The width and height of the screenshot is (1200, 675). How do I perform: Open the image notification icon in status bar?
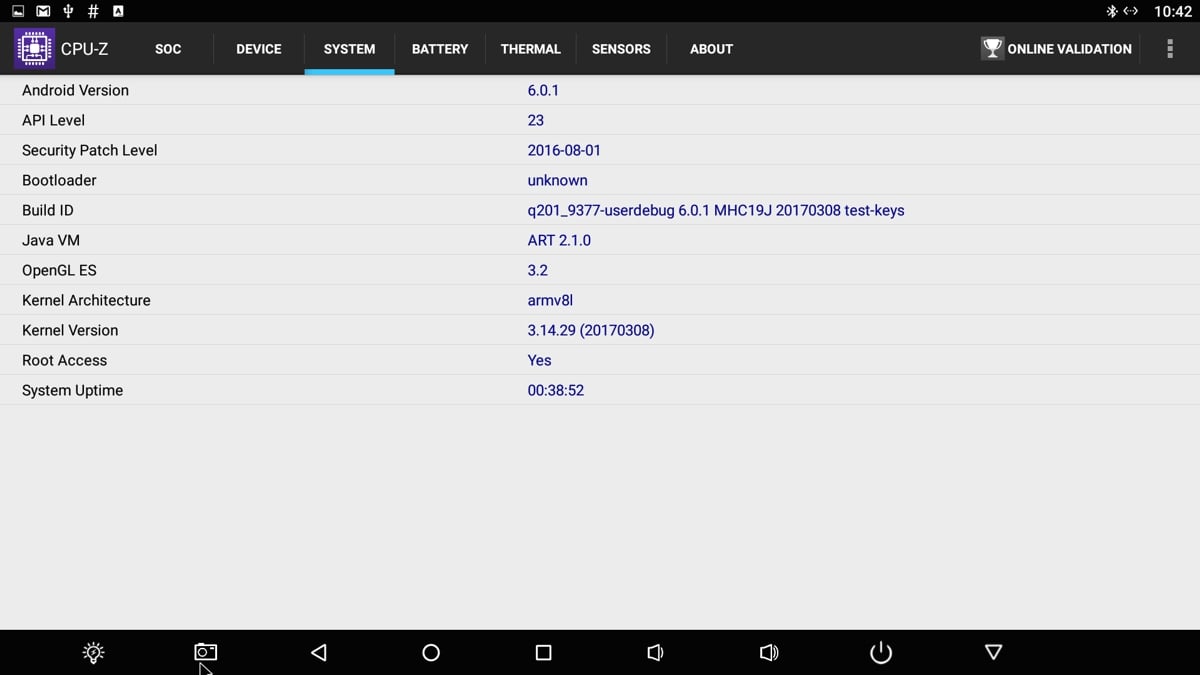pos(18,11)
